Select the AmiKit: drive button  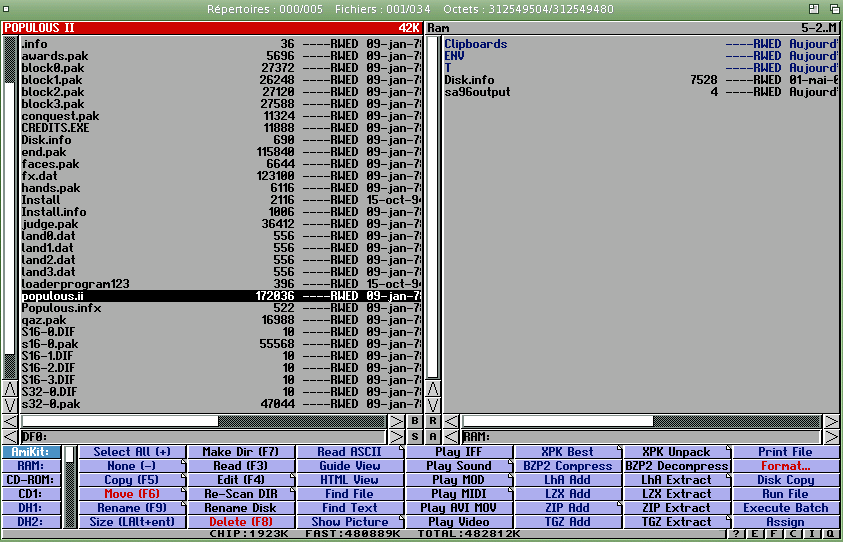31,452
